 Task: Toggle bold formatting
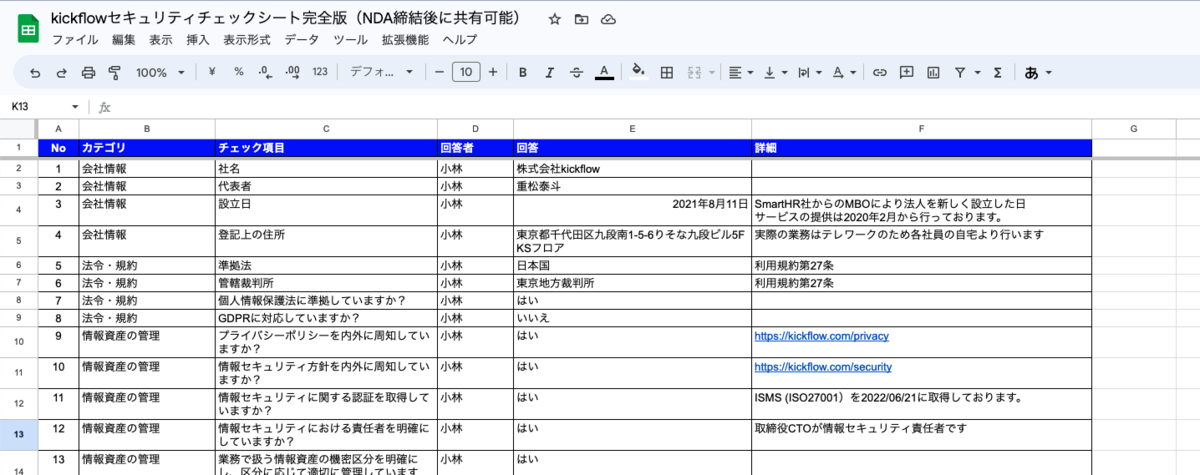click(522, 72)
